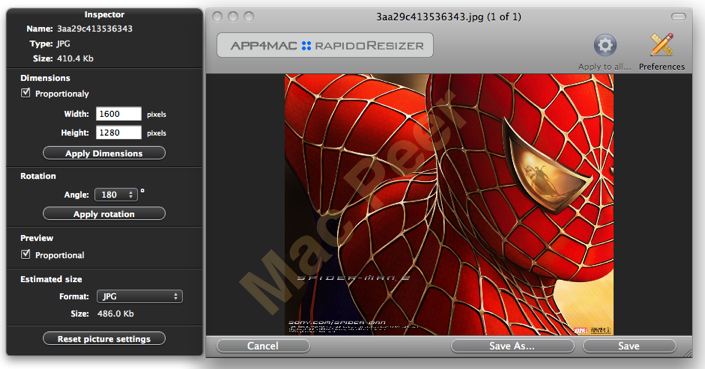705x369 pixels.
Task: Click the APP4MAC RapidoResizer logo banner
Action: (x=325, y=45)
